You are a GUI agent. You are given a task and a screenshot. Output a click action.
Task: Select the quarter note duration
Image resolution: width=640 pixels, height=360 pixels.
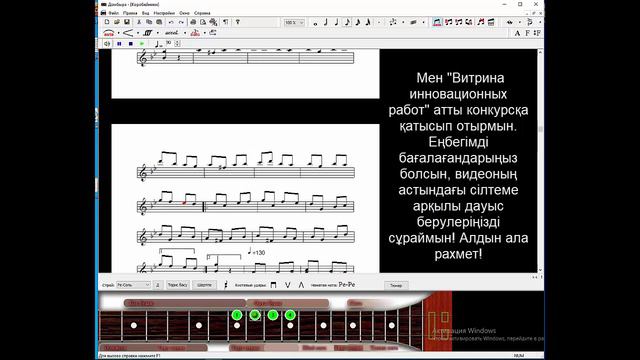click(336, 22)
